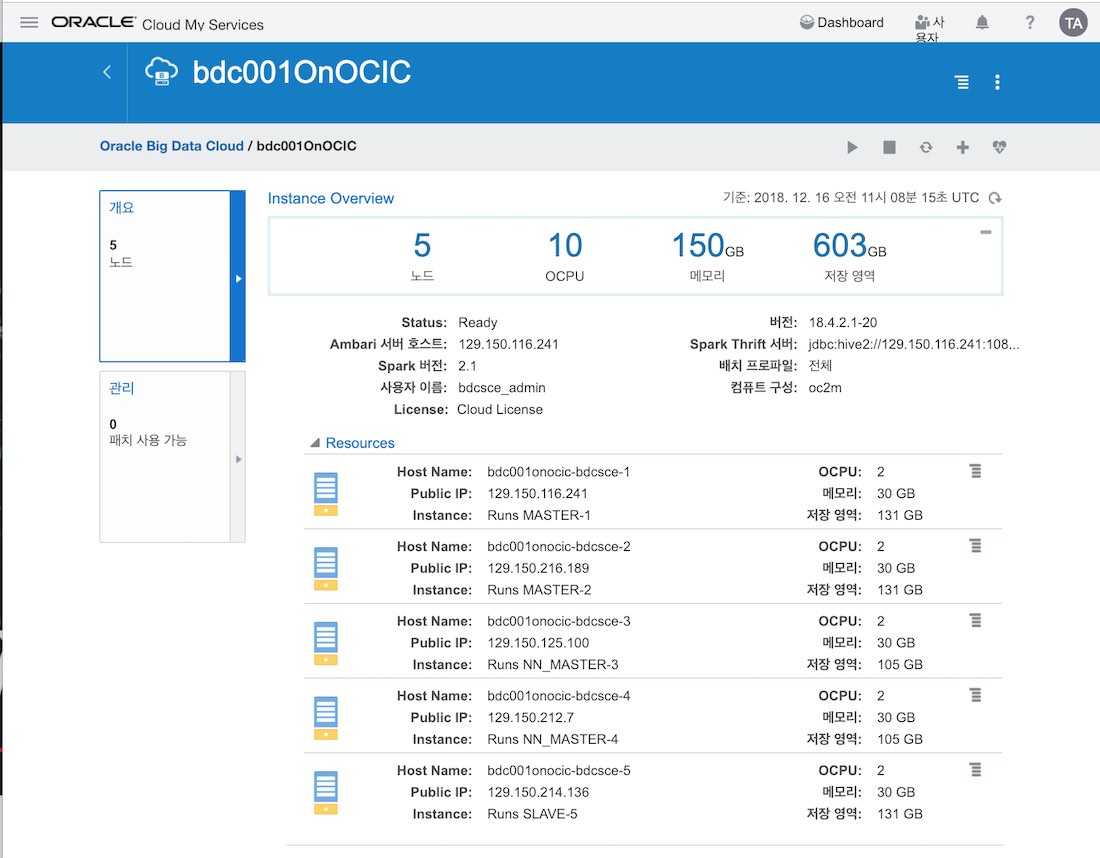Open the Dashboard link icon
The height and width of the screenshot is (858, 1100).
point(807,22)
